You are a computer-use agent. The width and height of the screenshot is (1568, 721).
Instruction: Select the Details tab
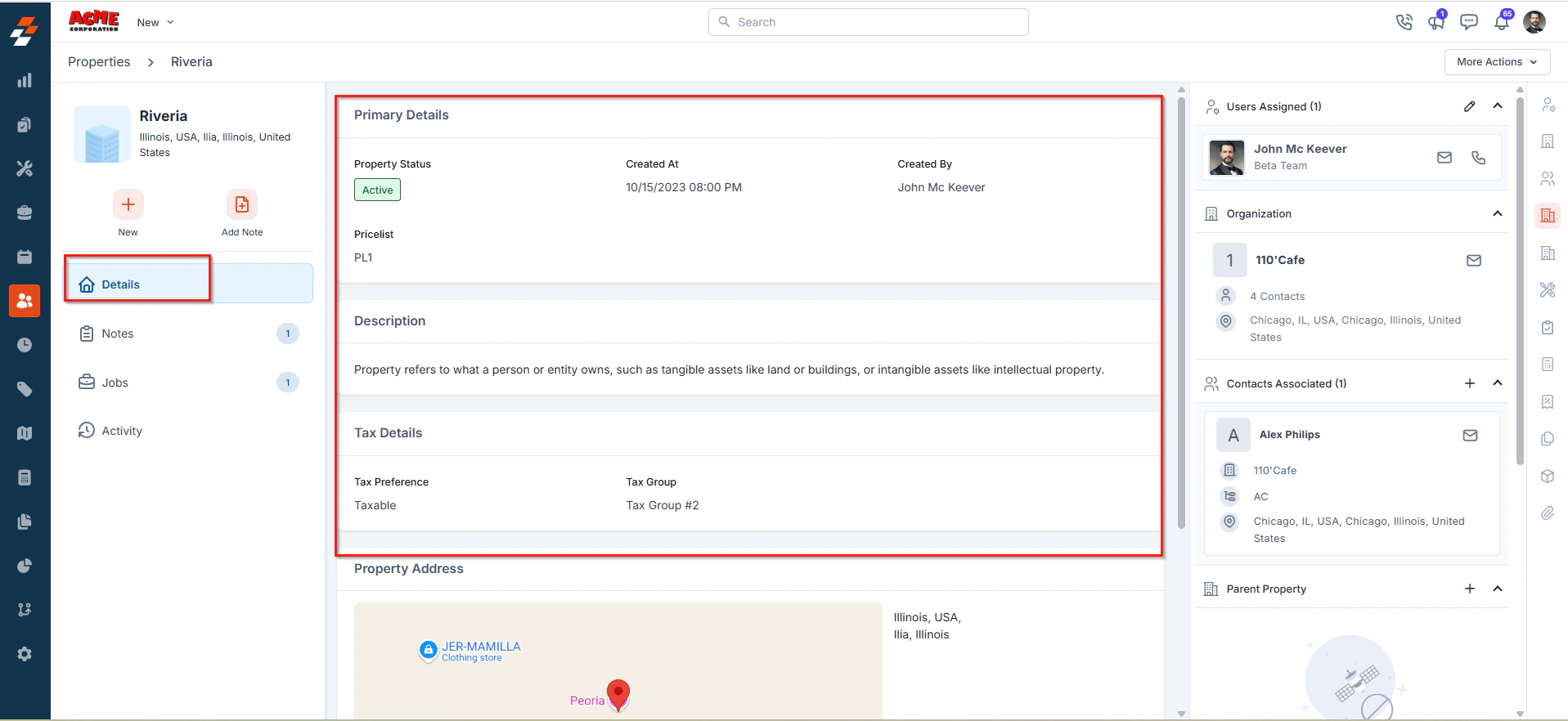188,284
